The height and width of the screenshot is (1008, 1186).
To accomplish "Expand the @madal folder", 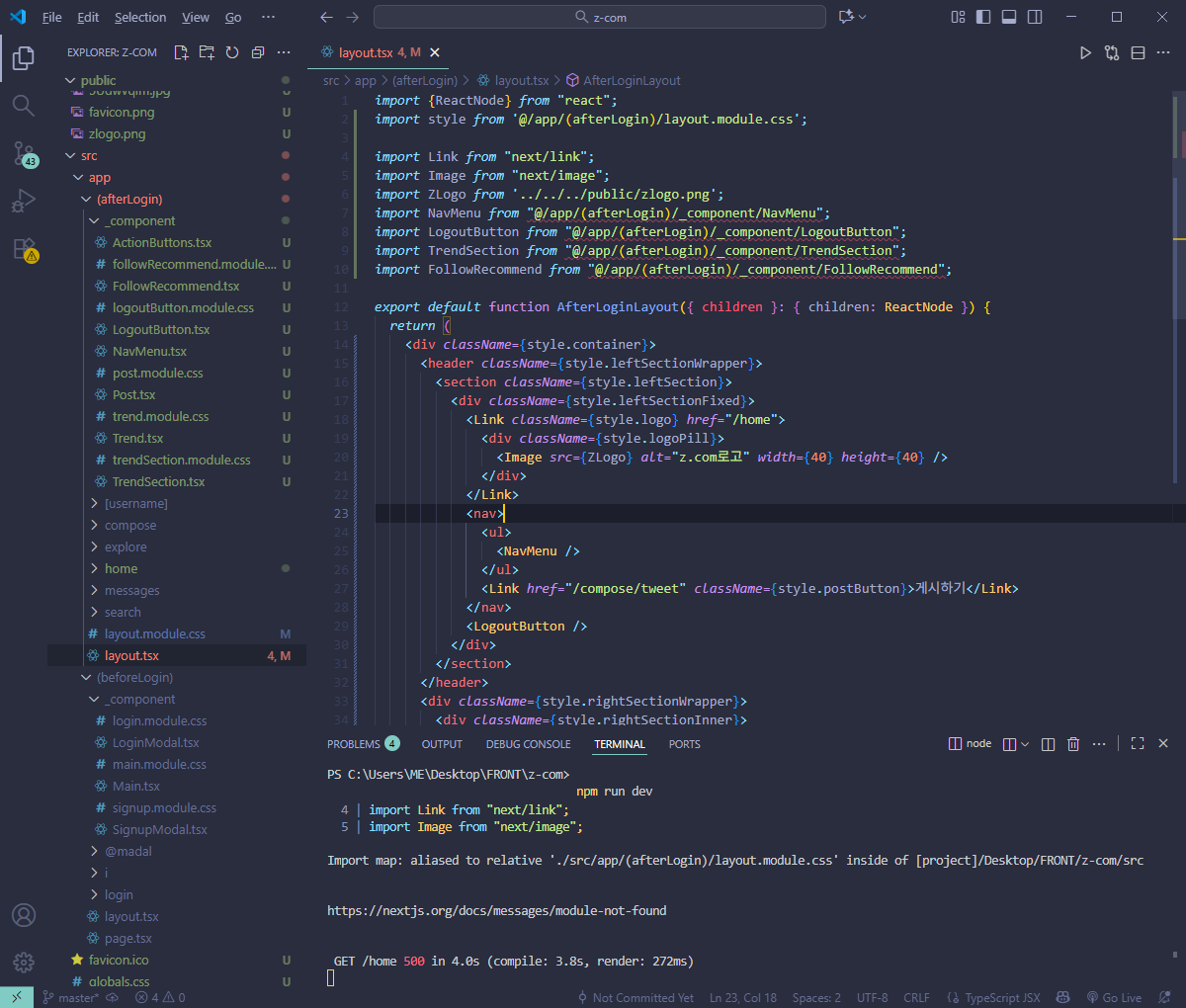I will pyautogui.click(x=176, y=851).
